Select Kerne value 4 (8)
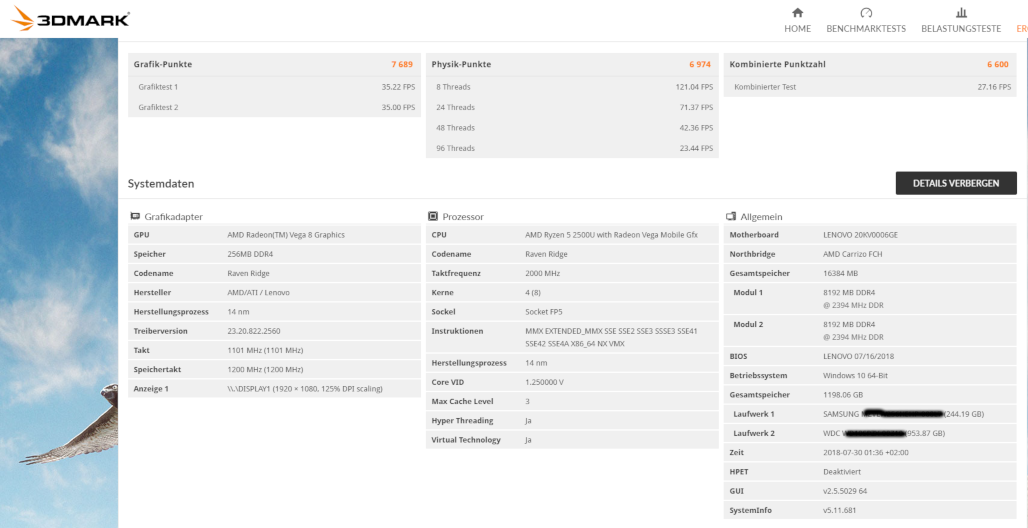This screenshot has width=1028, height=528. point(534,293)
